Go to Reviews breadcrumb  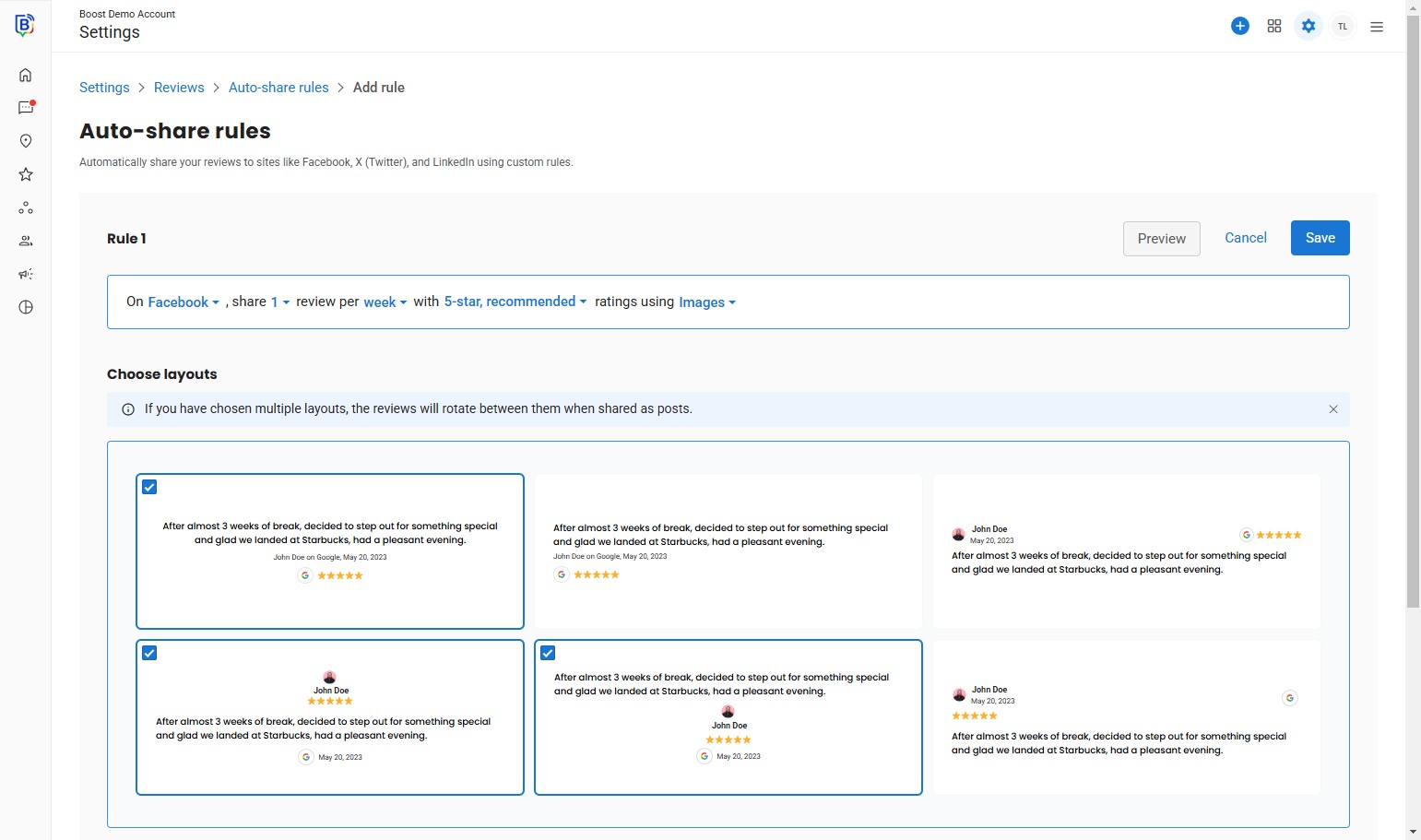(179, 88)
